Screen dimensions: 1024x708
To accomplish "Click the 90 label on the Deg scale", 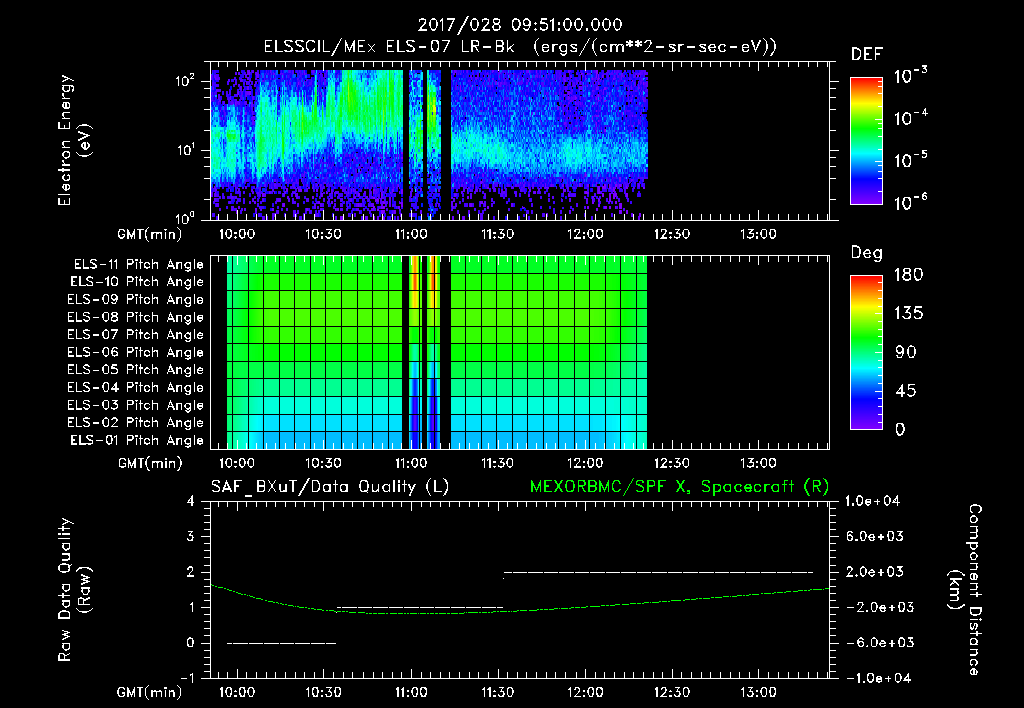I will (x=906, y=353).
